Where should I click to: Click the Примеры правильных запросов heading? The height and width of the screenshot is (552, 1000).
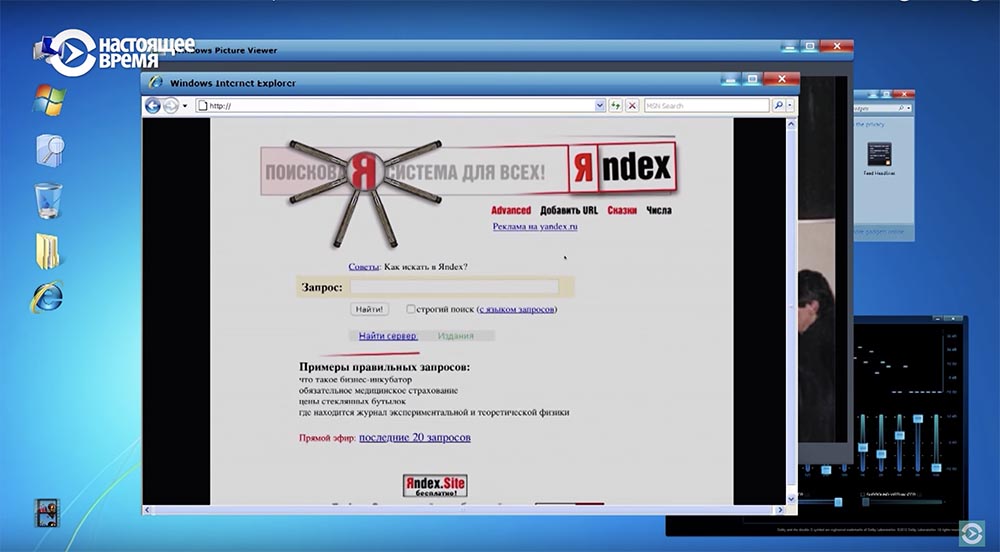pos(385,367)
